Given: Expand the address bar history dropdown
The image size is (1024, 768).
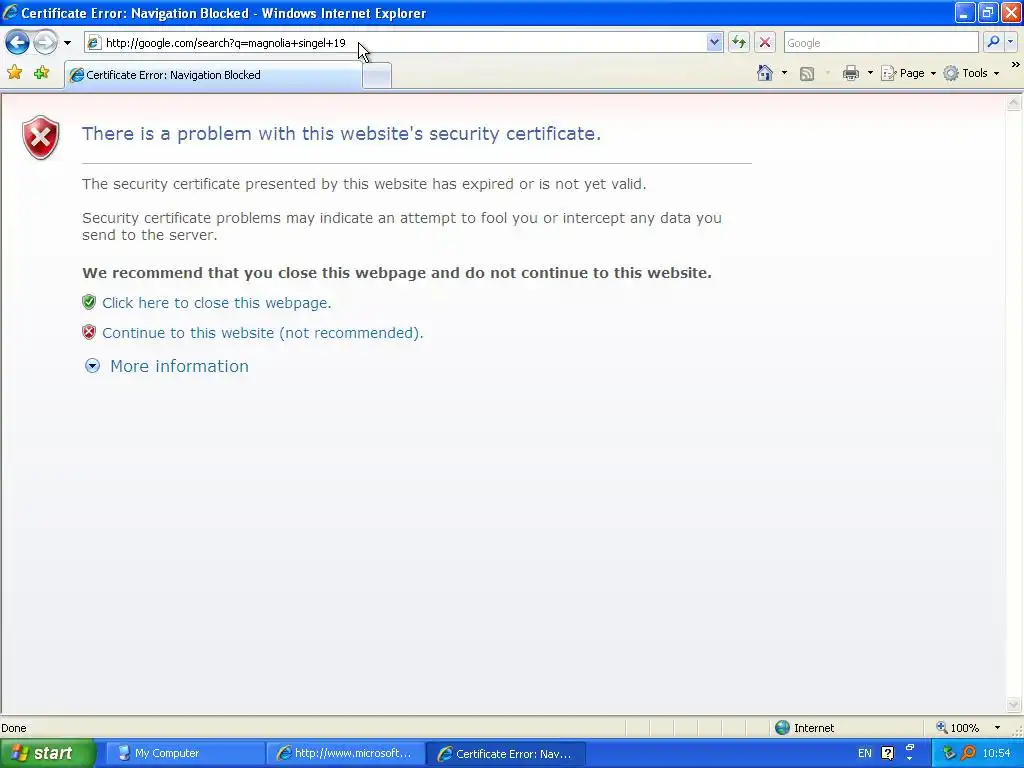Looking at the screenshot, I should point(714,43).
